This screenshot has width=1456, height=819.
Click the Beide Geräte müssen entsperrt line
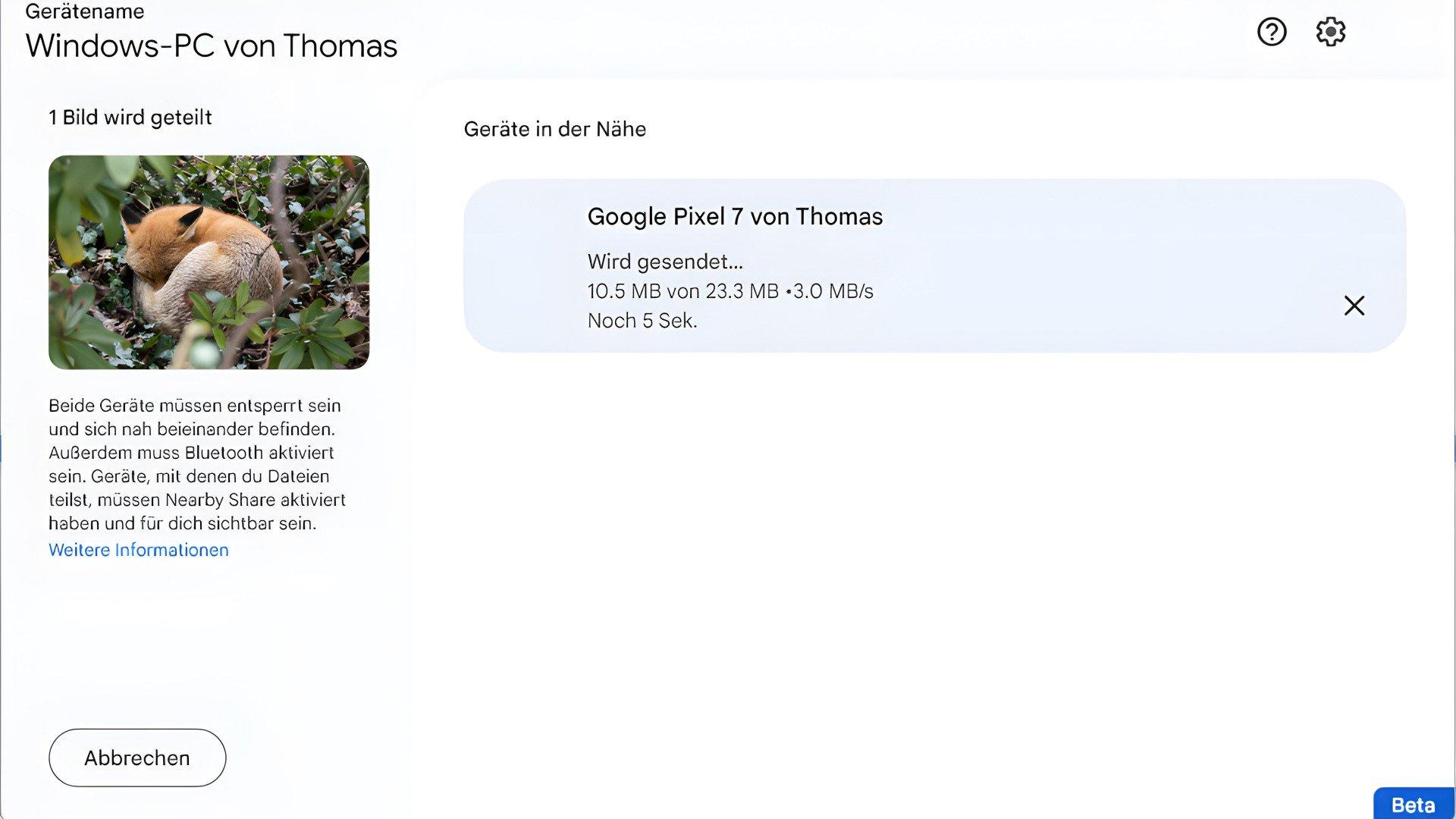195,406
